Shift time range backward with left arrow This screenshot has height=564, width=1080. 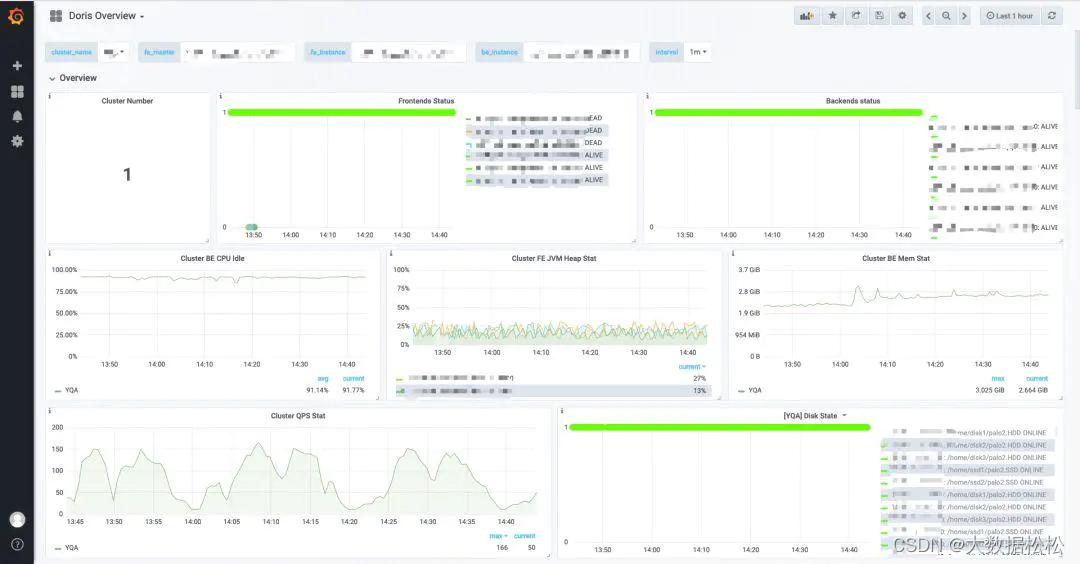click(x=928, y=16)
